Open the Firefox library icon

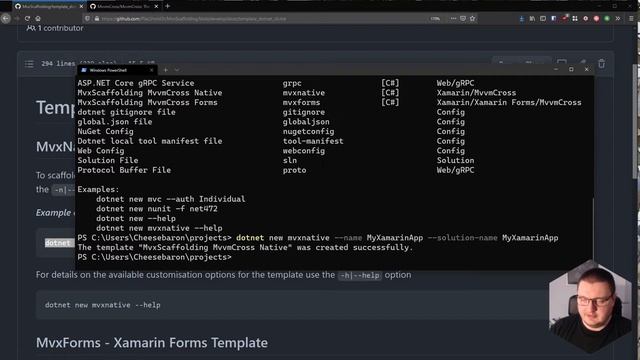pos(532,19)
